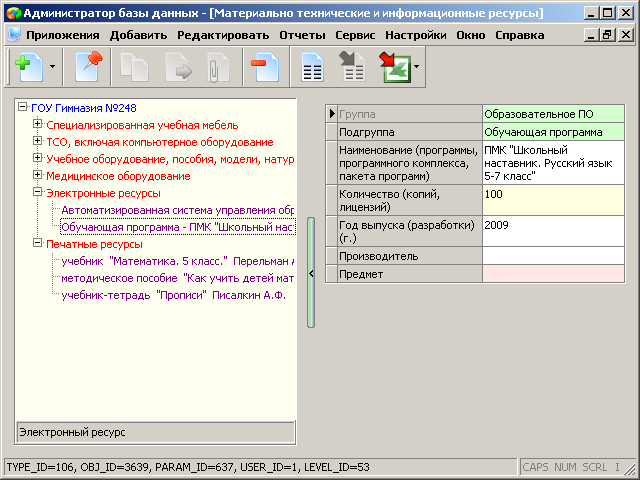Open the Редактировать menu
This screenshot has width=640, height=480.
(223, 36)
